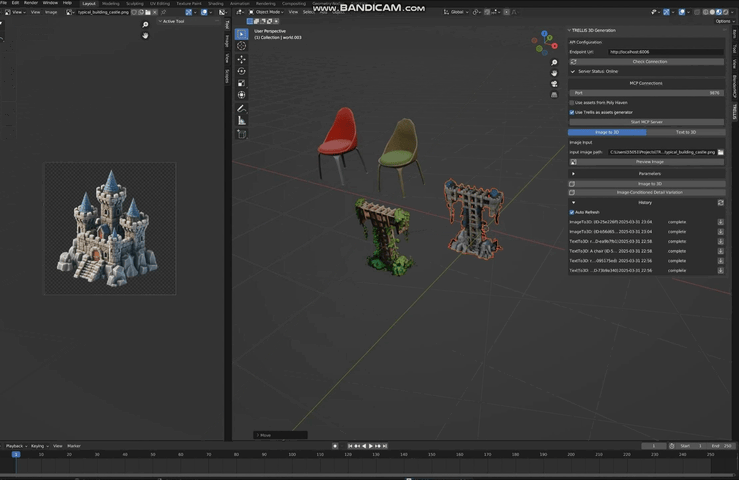Click the viewport zoom magnifier icon
739x480 pixels.
(x=554, y=62)
